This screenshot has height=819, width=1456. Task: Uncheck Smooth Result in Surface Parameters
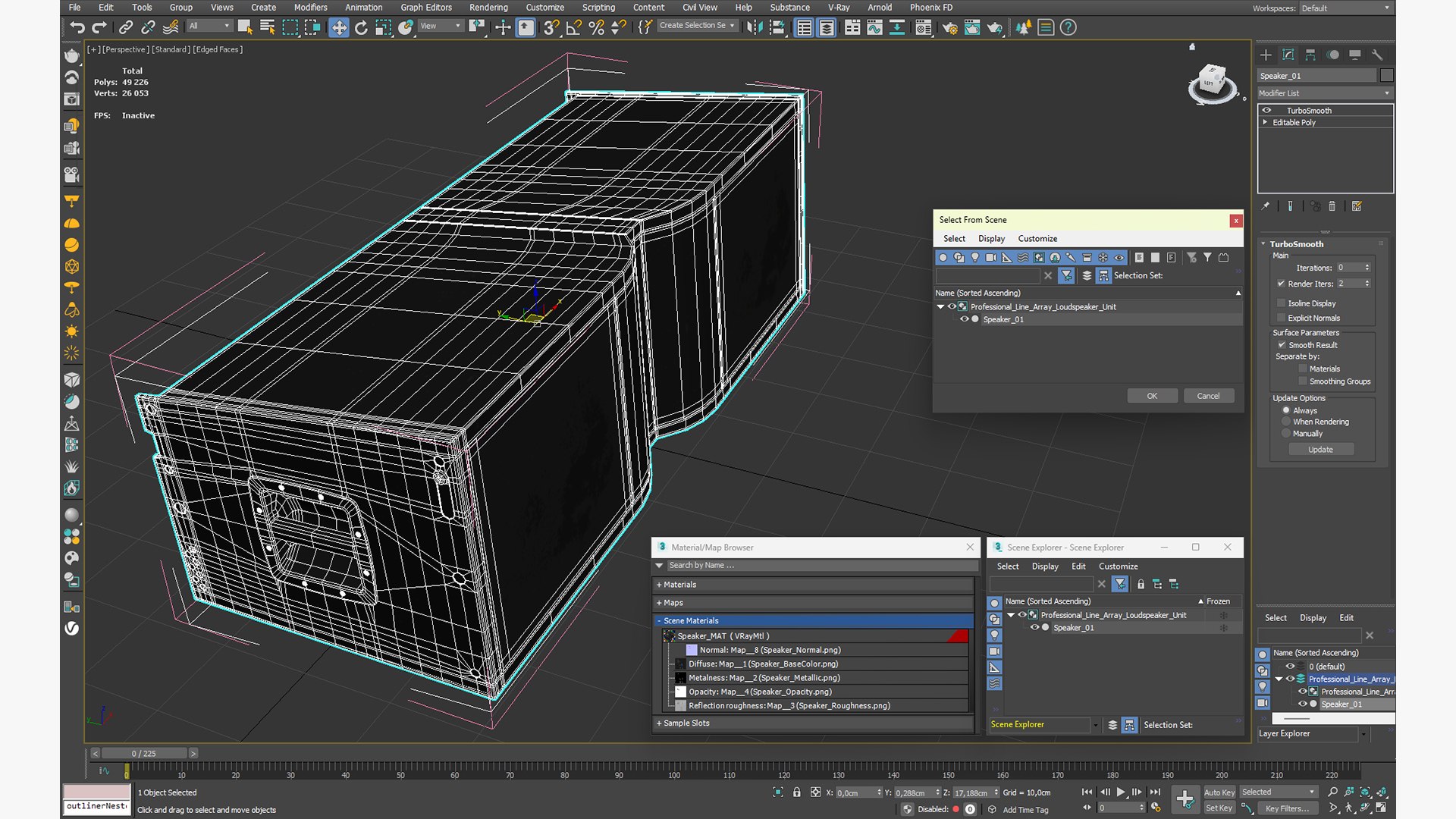[x=1282, y=345]
